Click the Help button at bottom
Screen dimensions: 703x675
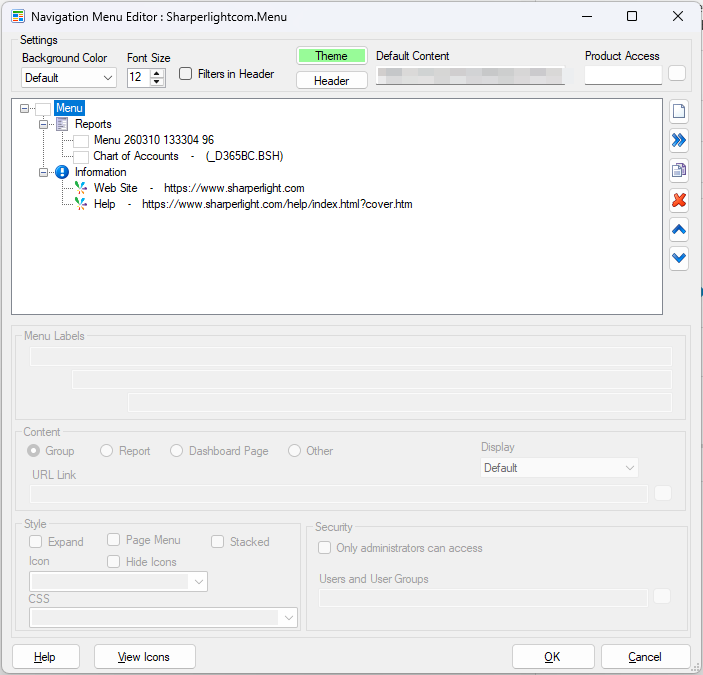coord(46,657)
